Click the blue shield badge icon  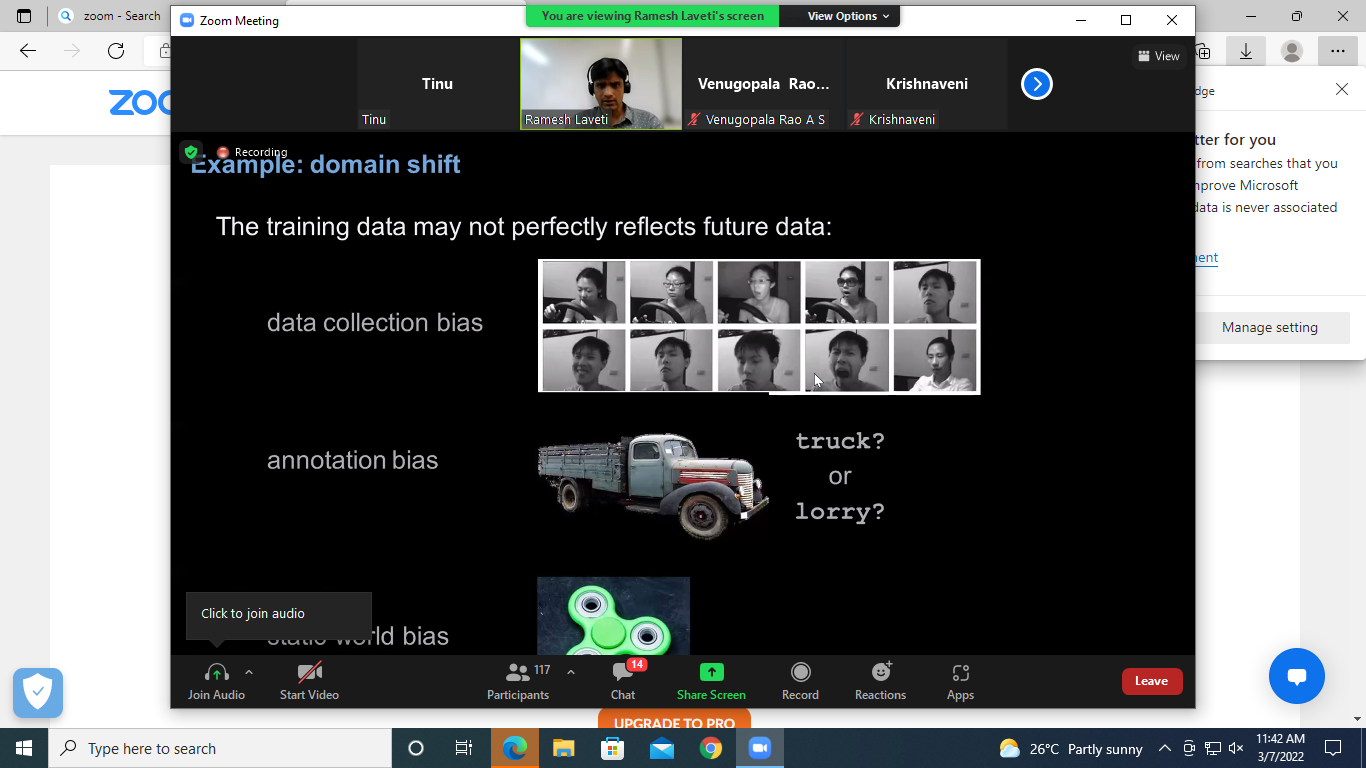coord(38,693)
